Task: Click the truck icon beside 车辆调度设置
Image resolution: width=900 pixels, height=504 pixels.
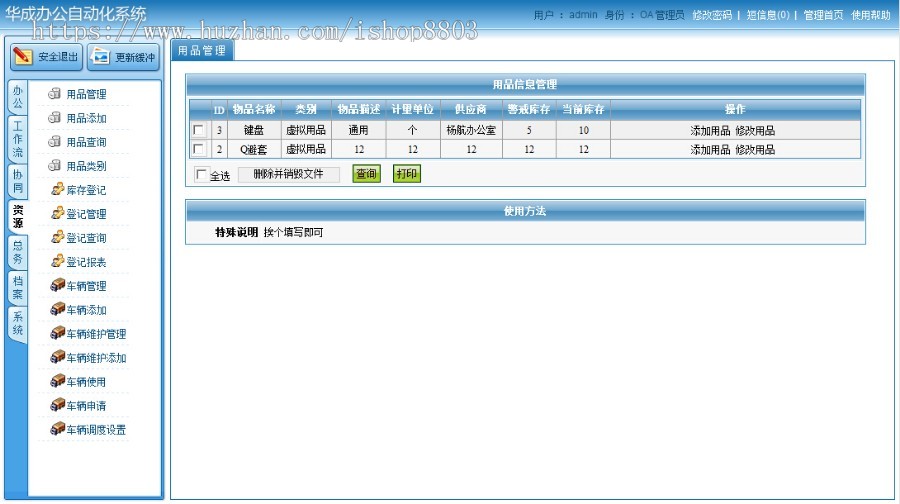Action: point(57,429)
